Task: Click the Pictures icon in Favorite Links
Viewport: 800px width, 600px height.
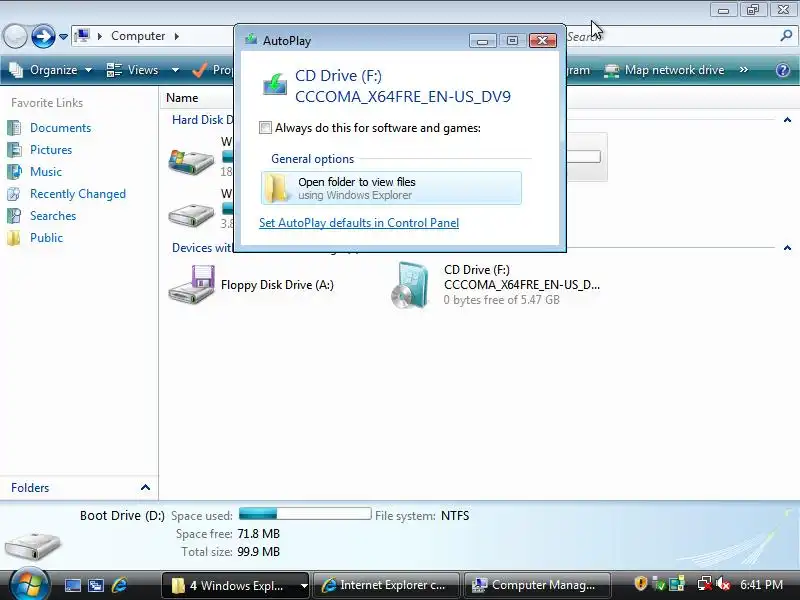Action: [x=14, y=149]
